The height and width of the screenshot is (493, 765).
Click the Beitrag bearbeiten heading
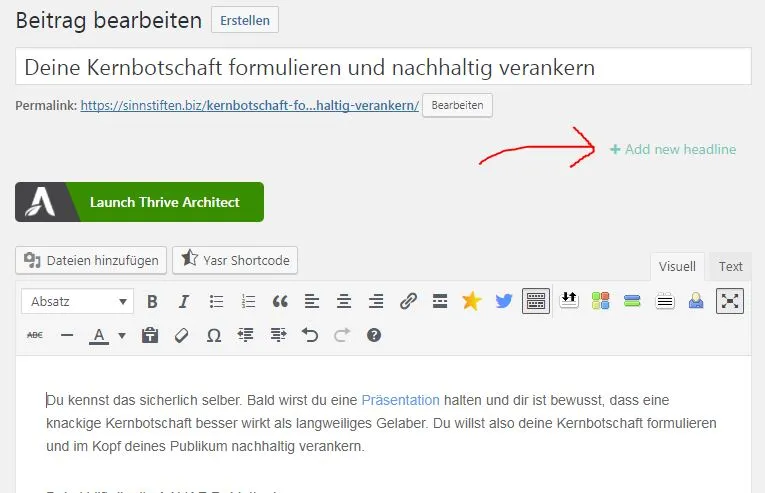[108, 21]
